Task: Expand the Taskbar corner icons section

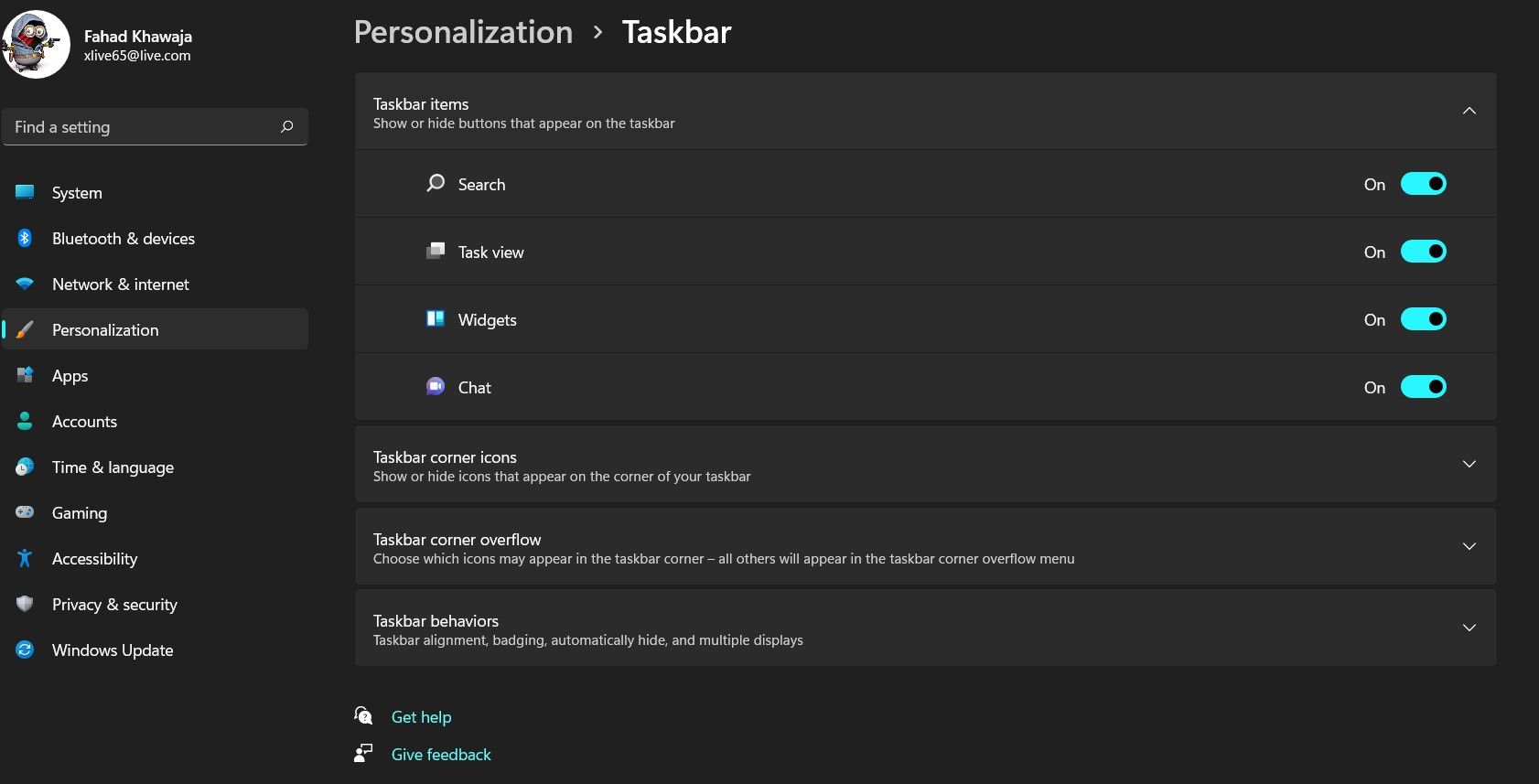Action: pyautogui.click(x=1469, y=464)
